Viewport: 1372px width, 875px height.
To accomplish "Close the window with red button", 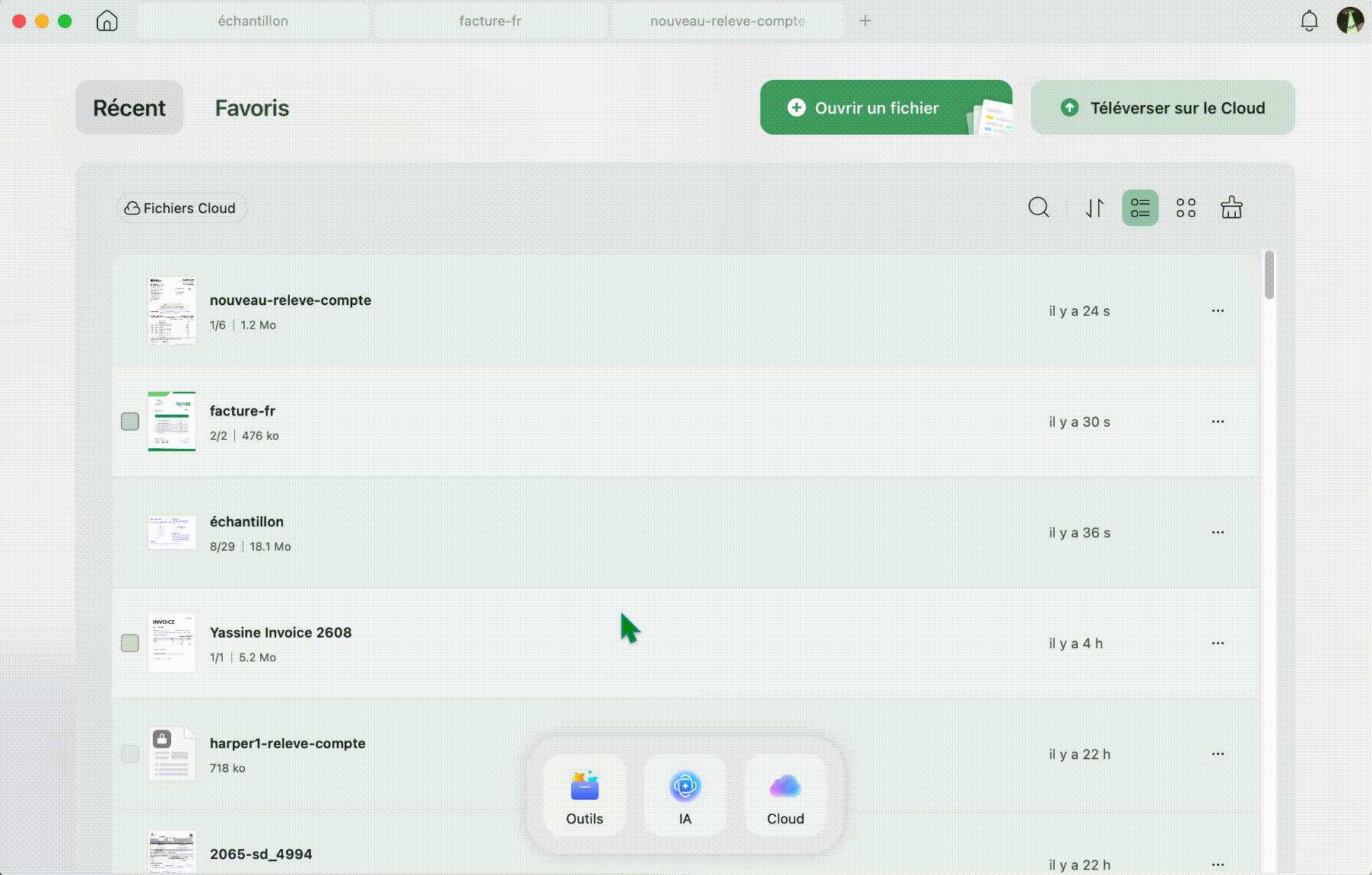I will click(19, 21).
